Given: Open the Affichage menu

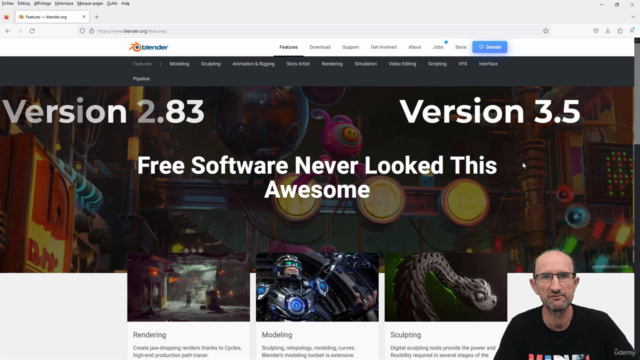Looking at the screenshot, I should click(42, 3).
